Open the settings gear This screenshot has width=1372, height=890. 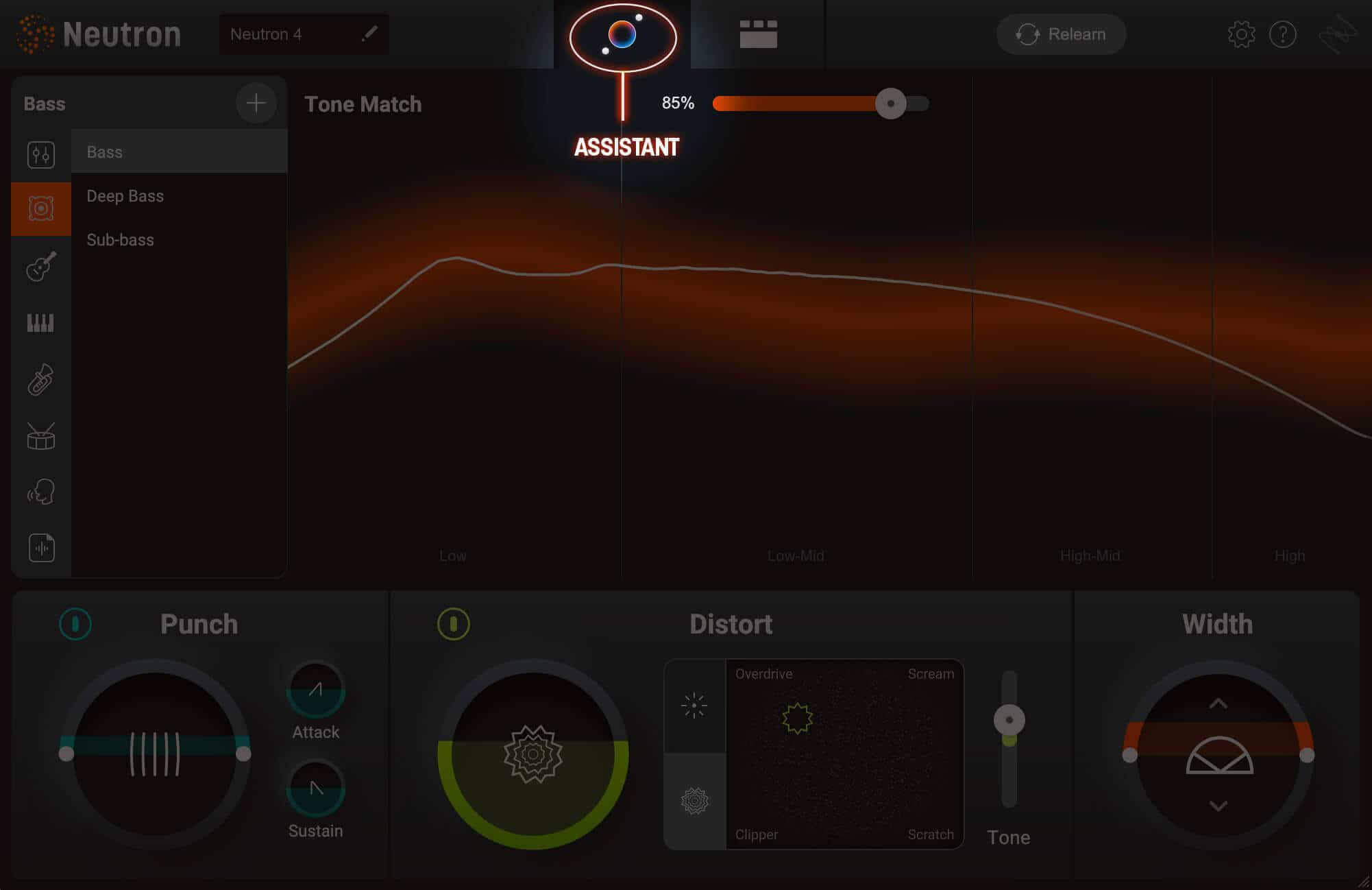[1241, 34]
